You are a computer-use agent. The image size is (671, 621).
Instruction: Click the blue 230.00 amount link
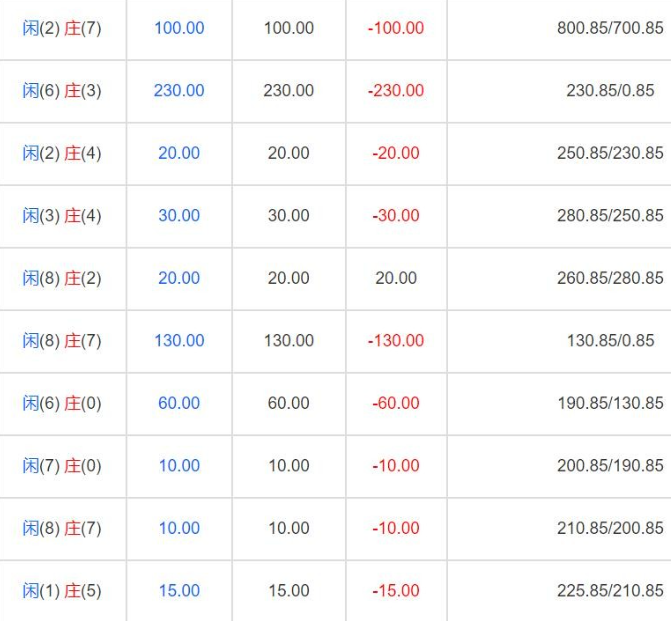[179, 90]
